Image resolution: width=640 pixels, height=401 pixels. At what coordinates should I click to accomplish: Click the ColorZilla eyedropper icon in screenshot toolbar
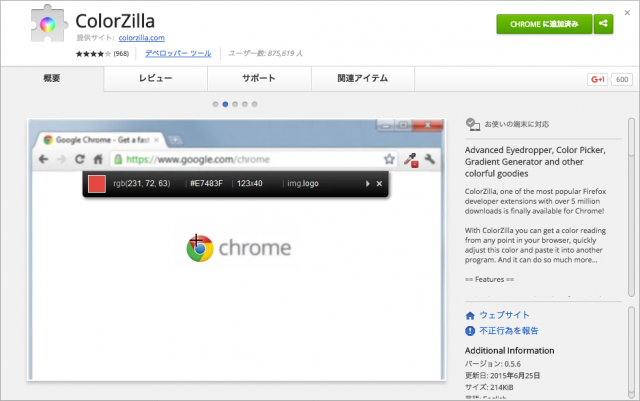[409, 159]
